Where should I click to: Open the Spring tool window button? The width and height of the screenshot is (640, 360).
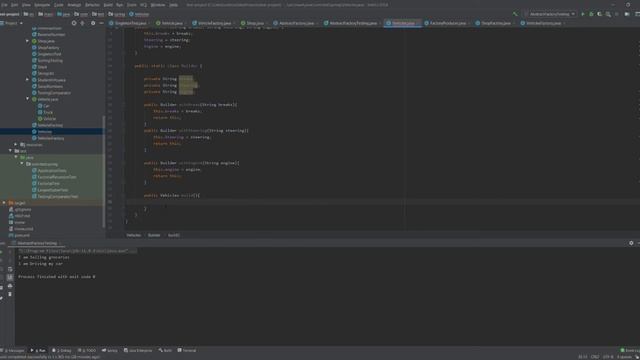pos(110,350)
